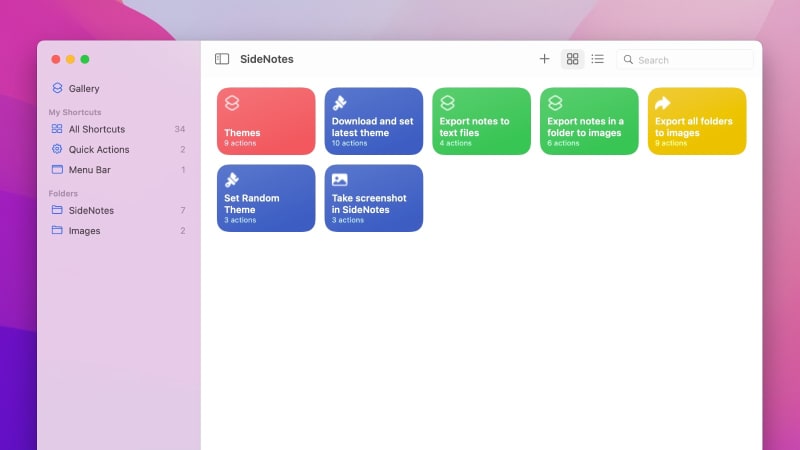Minimize window using the yellow button
Screen dimensions: 800x450
tap(70, 59)
